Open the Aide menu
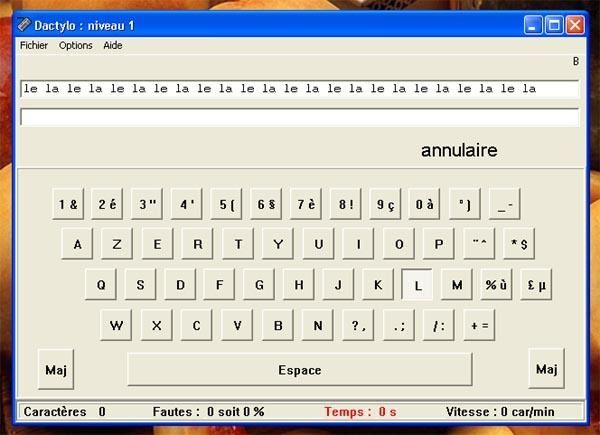The image size is (600, 435). [112, 46]
